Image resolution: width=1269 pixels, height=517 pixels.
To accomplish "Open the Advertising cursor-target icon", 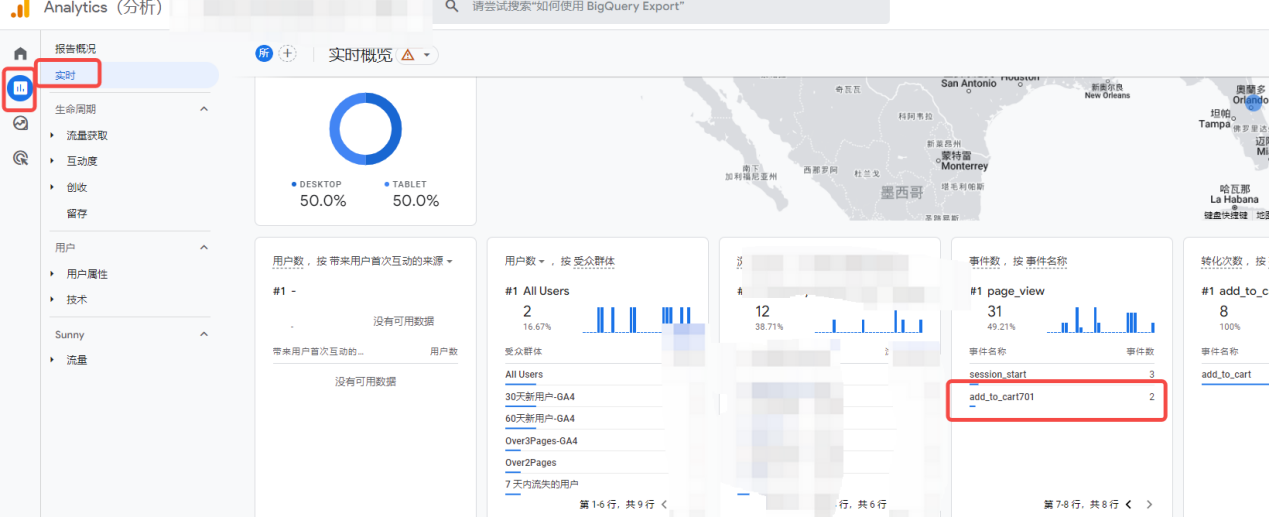I will (x=20, y=158).
